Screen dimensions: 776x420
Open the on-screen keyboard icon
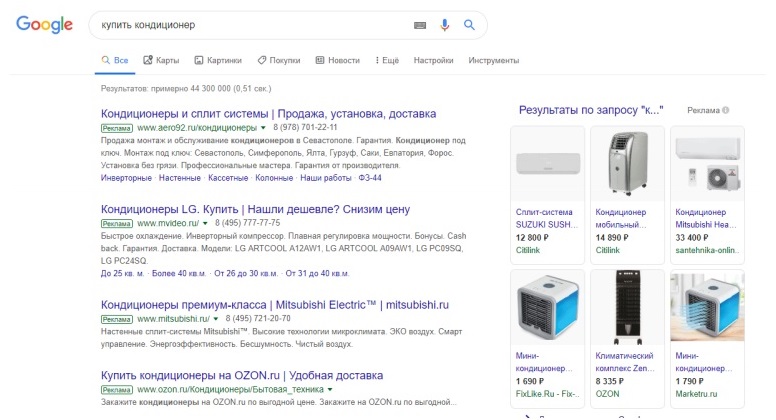pos(420,25)
